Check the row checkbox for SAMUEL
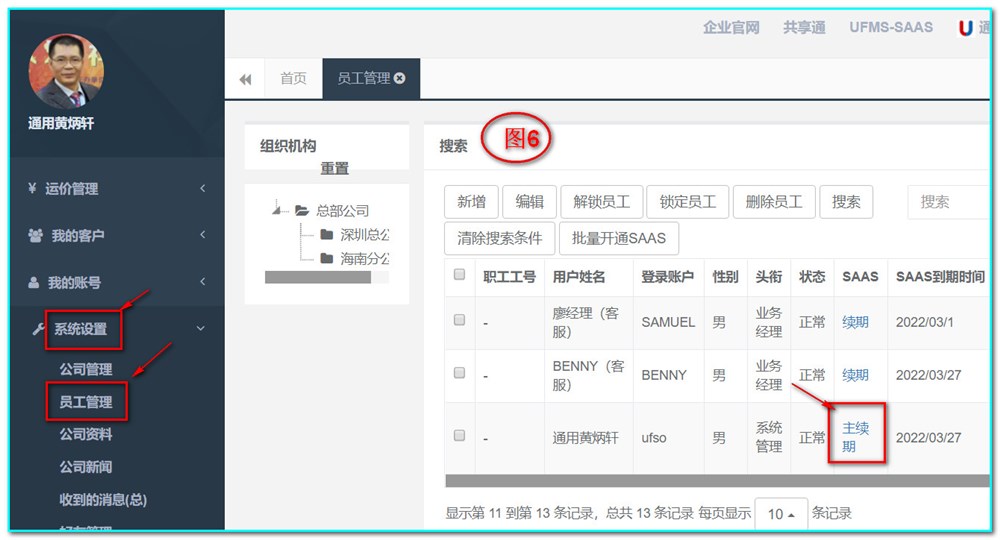 click(x=460, y=320)
